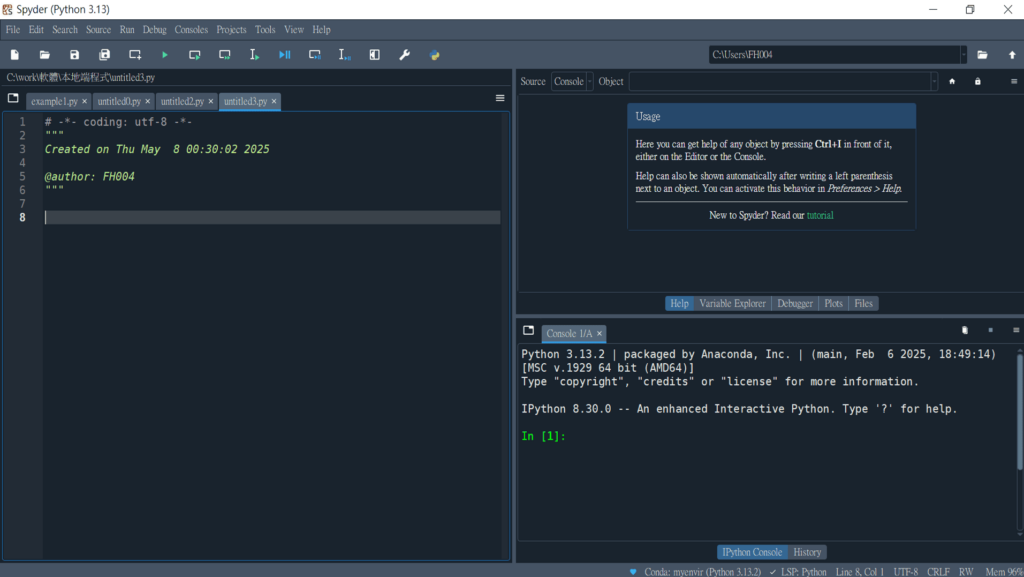Screen dimensions: 1024x577
Task: Open the Spyder tutorial link
Action: tap(820, 215)
